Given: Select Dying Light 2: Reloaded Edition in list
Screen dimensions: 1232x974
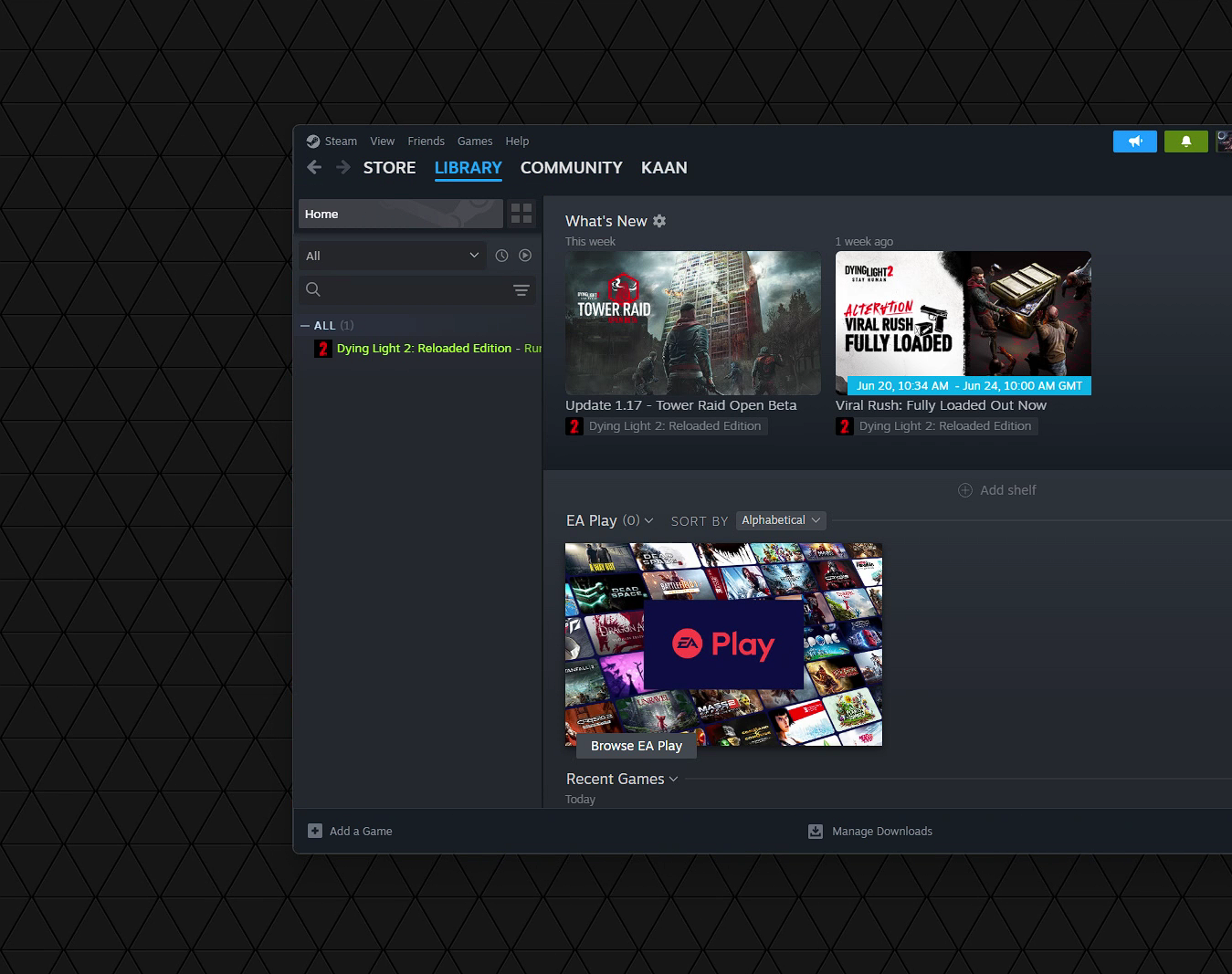Looking at the screenshot, I should coord(426,349).
